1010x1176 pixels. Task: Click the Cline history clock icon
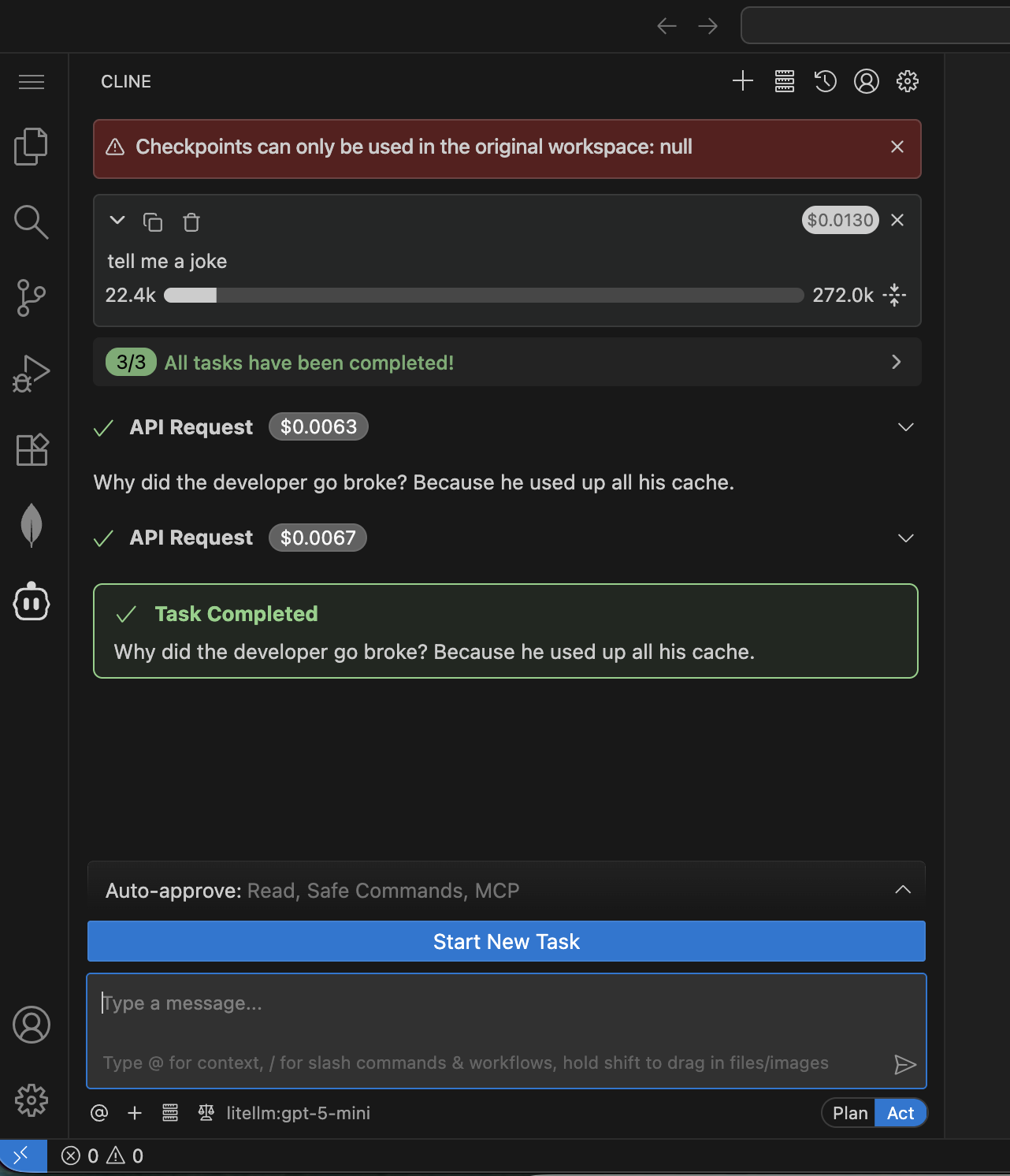point(825,81)
